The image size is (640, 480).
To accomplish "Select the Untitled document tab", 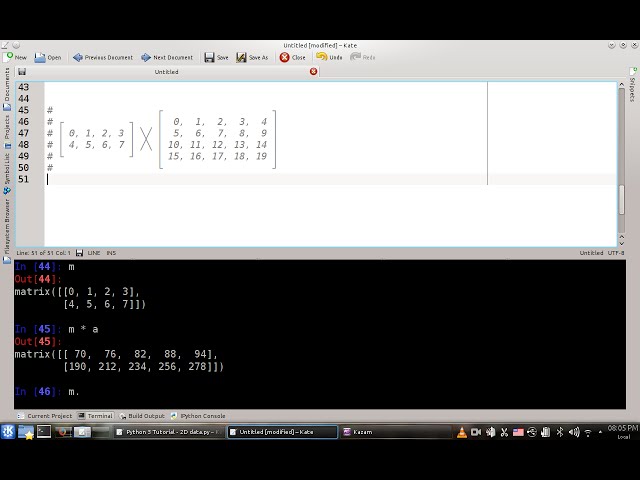I will point(167,72).
